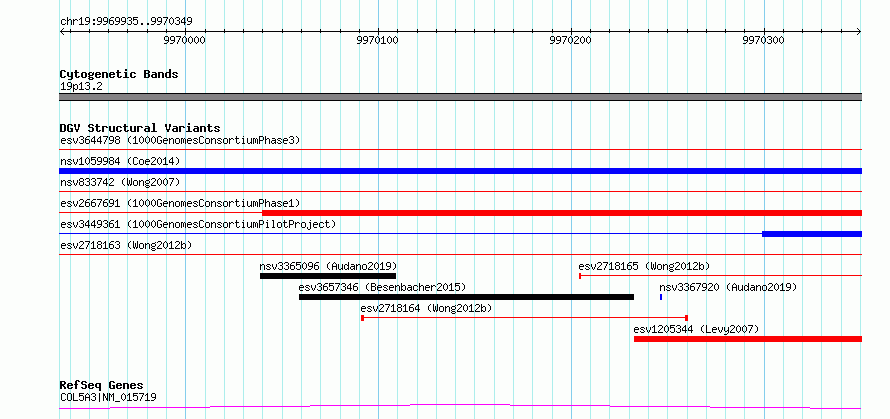The image size is (890, 419).
Task: Select the nsv3365096 (Audano2019) label
Action: pyautogui.click(x=328, y=266)
